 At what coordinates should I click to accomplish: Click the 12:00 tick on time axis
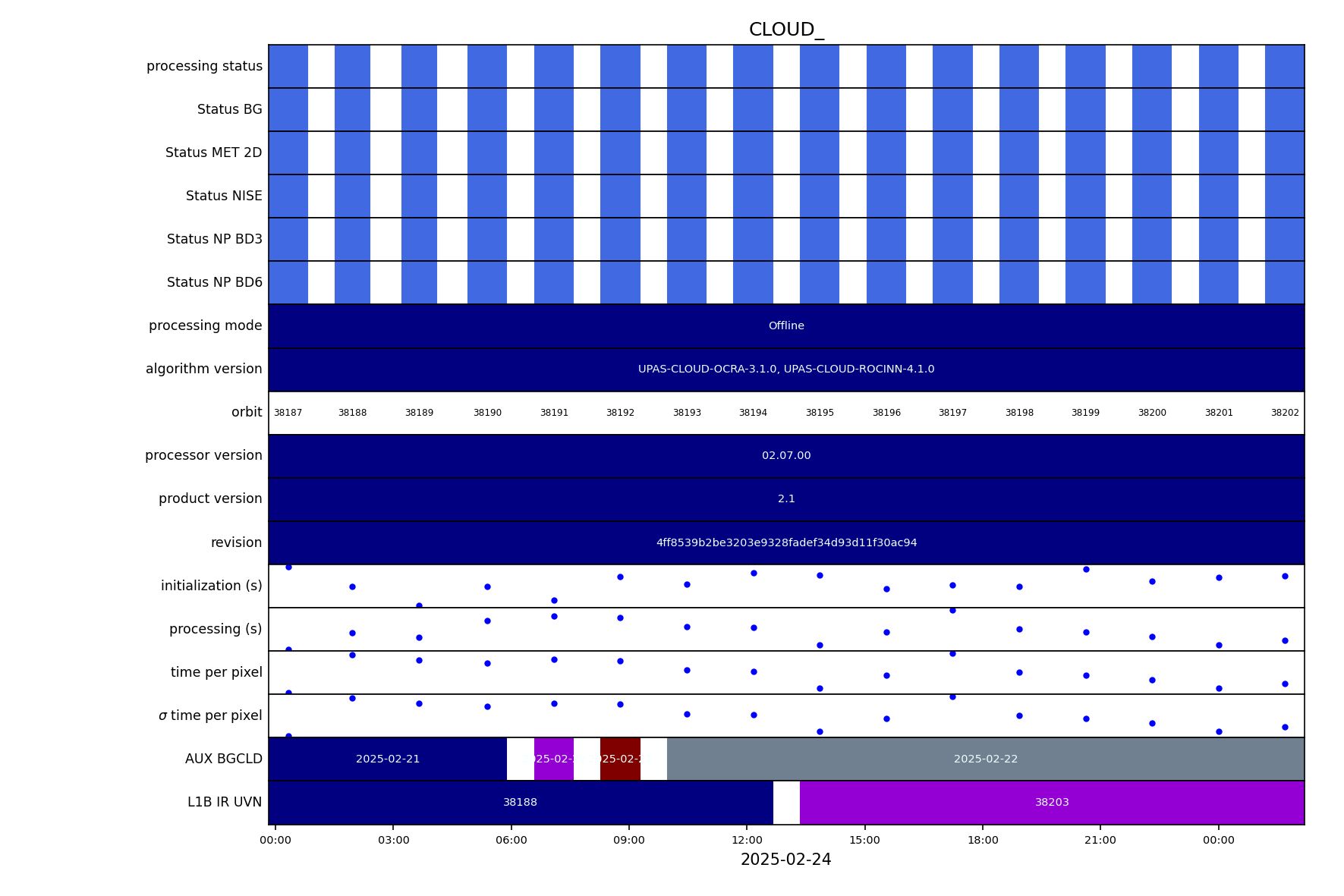click(x=747, y=841)
